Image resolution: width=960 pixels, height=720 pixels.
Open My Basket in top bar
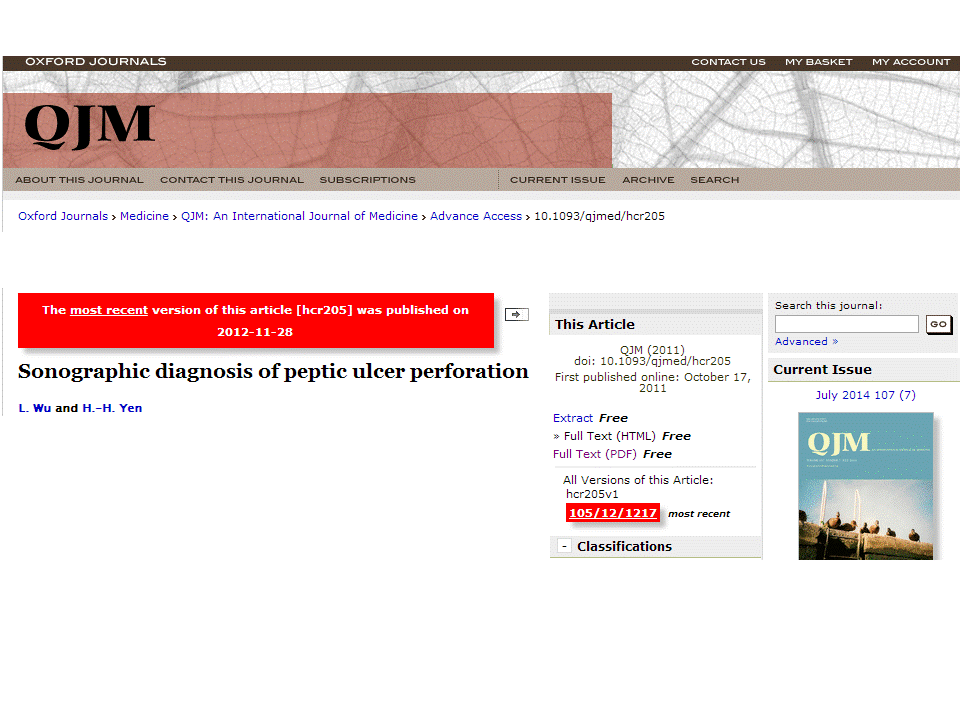coord(819,62)
